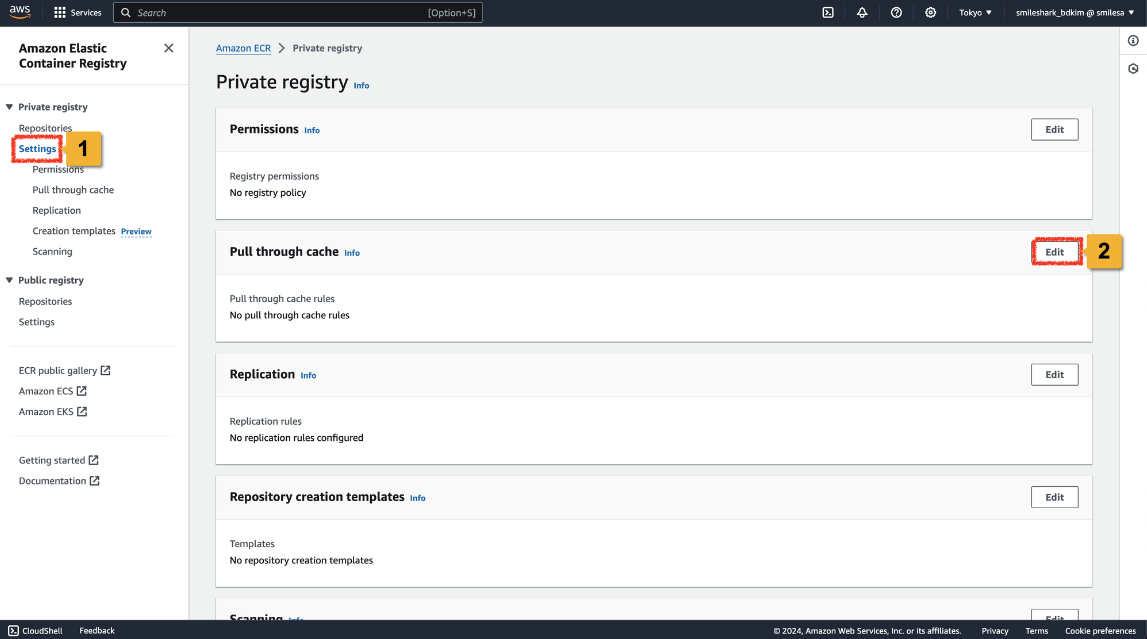Open the settings gear in top bar
Screen dimensions: 1147x639
pos(930,13)
